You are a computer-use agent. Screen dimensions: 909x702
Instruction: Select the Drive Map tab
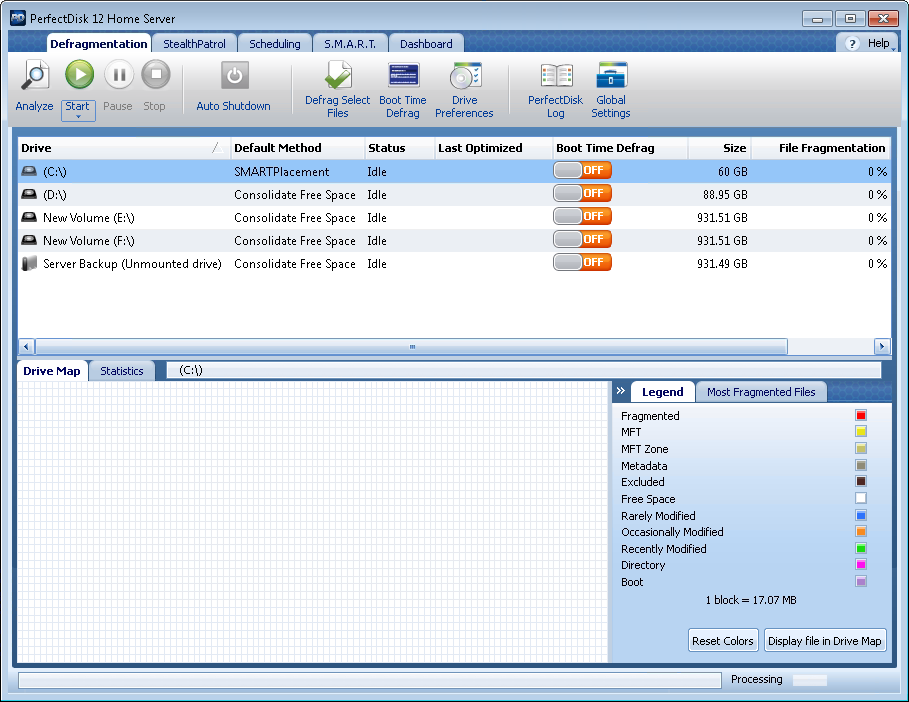coord(52,371)
